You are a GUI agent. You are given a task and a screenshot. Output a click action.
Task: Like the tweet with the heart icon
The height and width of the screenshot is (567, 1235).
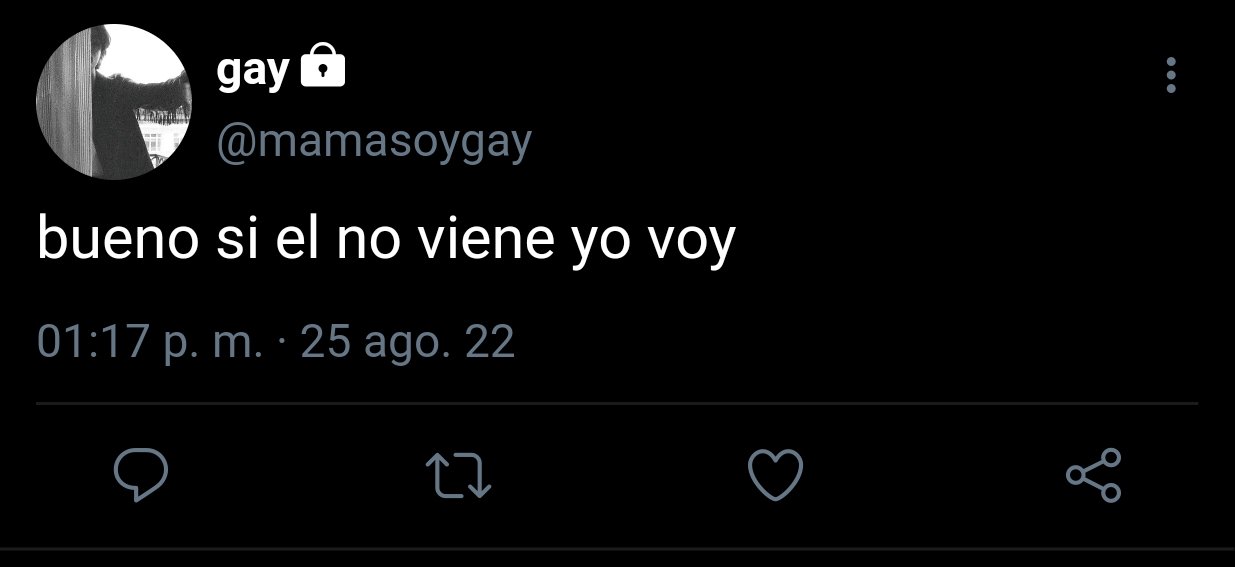pyautogui.click(x=776, y=474)
